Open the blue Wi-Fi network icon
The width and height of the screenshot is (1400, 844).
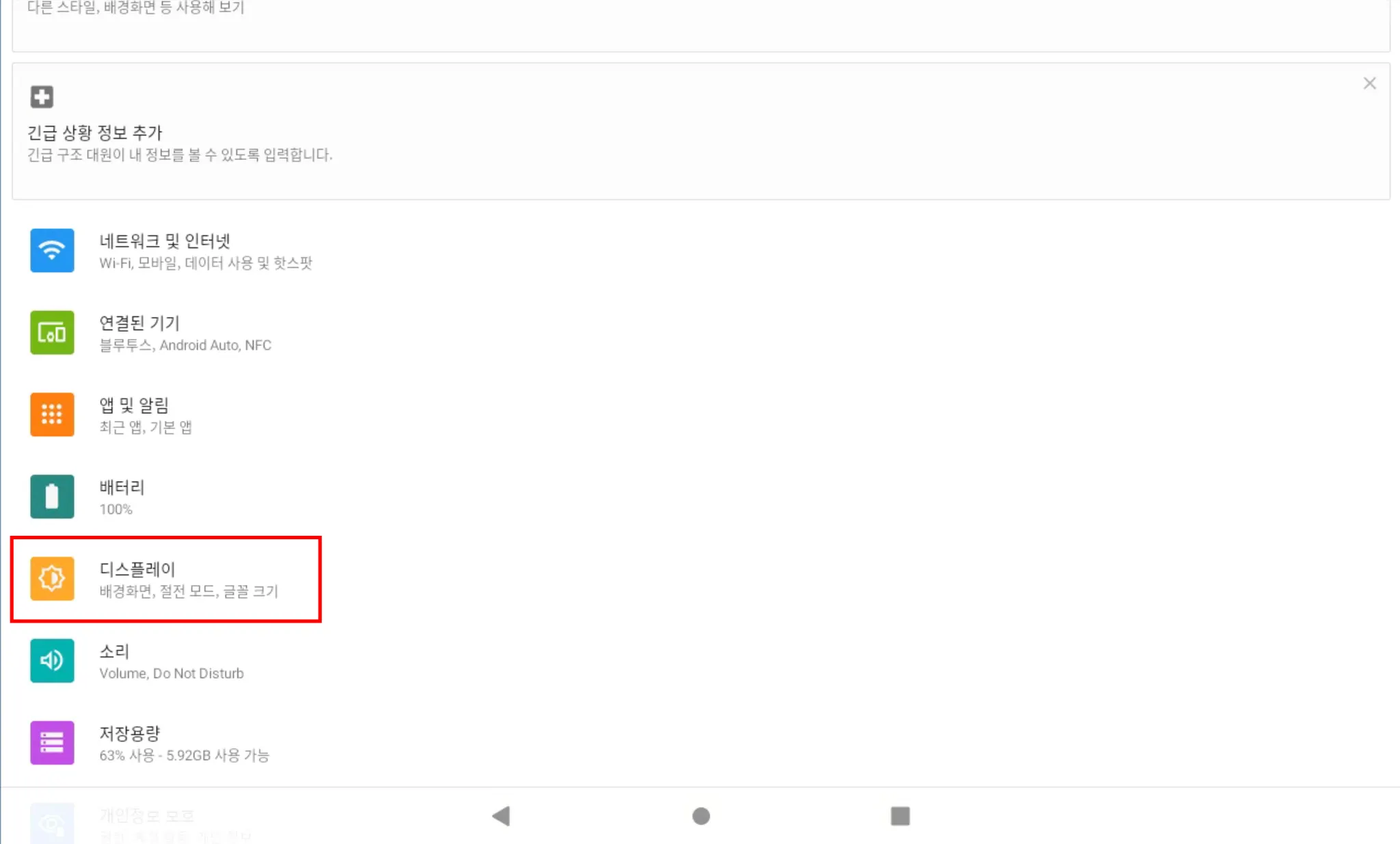pyautogui.click(x=52, y=250)
